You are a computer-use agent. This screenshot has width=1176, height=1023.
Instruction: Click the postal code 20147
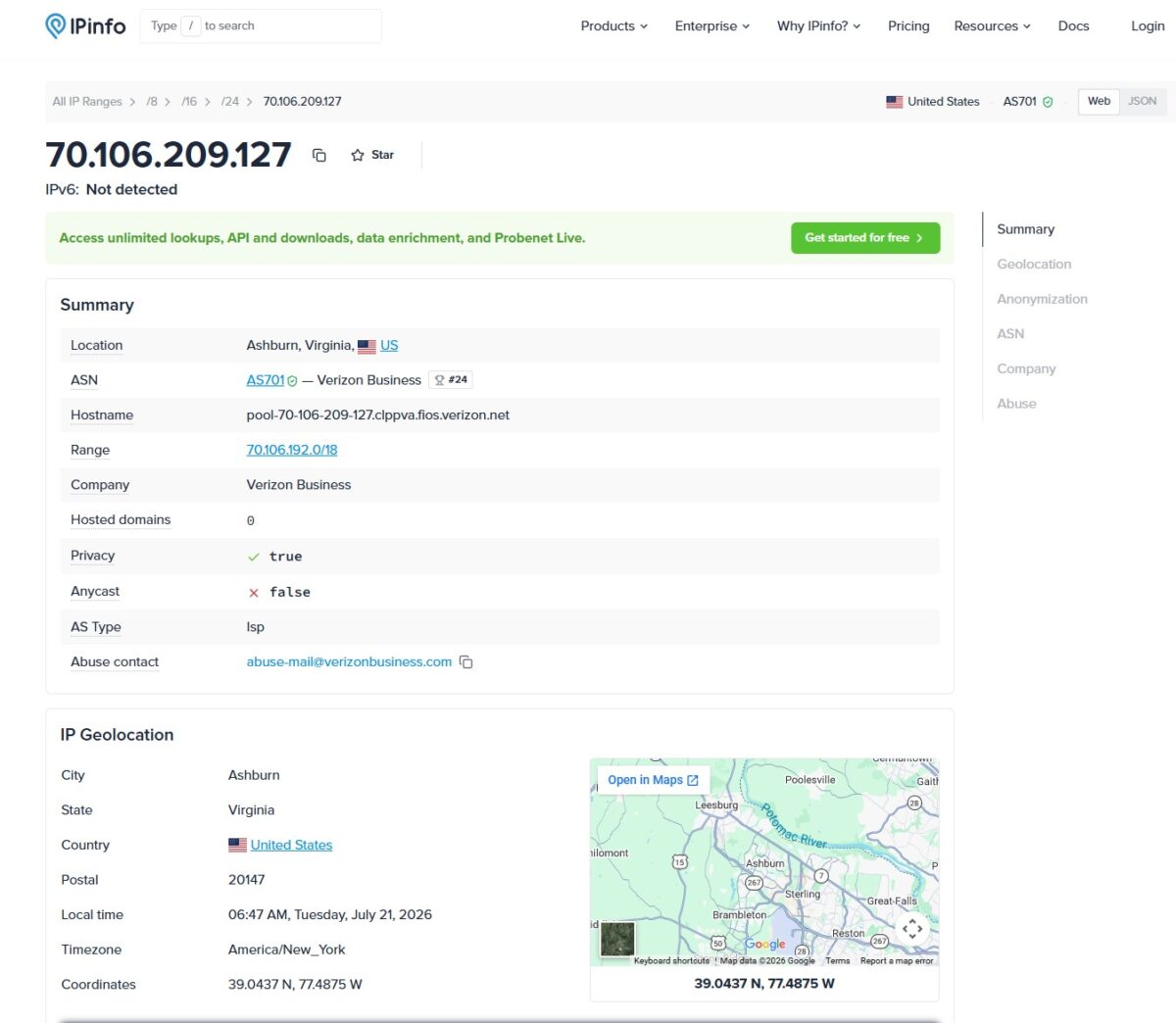pos(246,880)
